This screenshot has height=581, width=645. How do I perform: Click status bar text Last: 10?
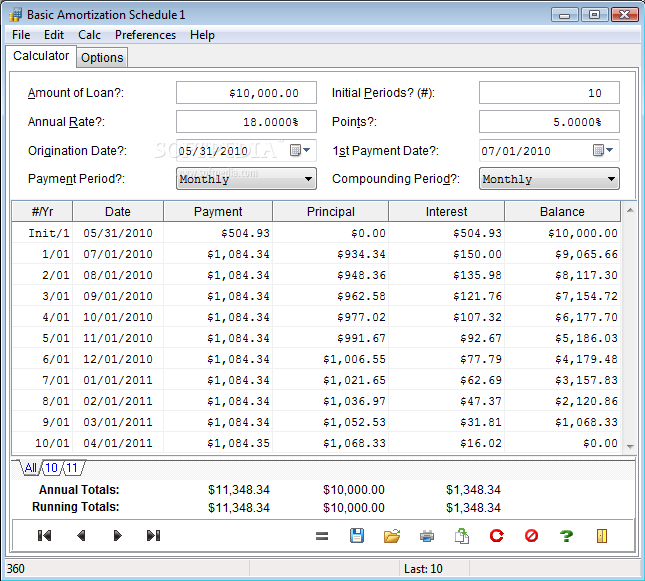coord(423,569)
